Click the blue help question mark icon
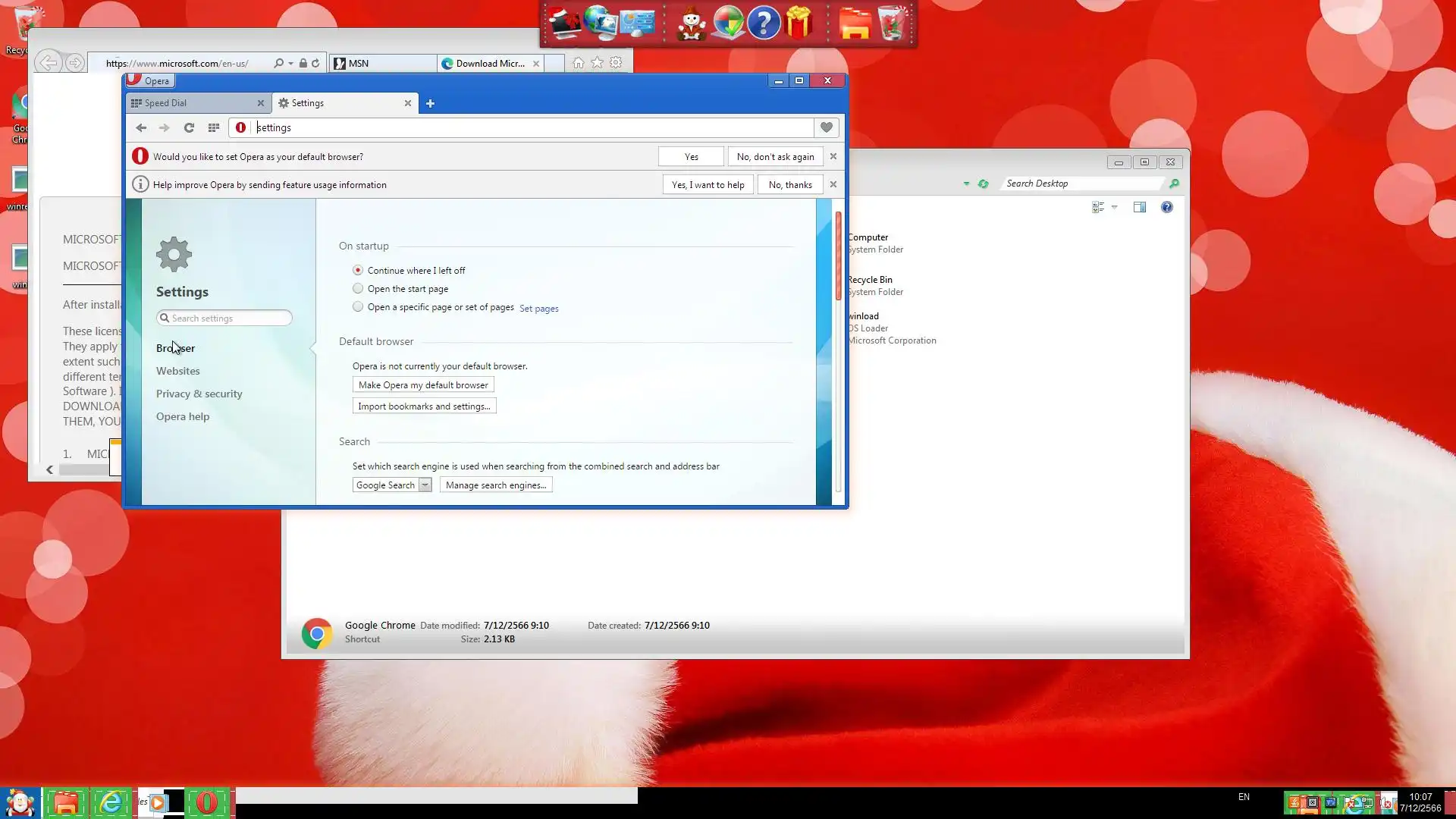 click(764, 23)
